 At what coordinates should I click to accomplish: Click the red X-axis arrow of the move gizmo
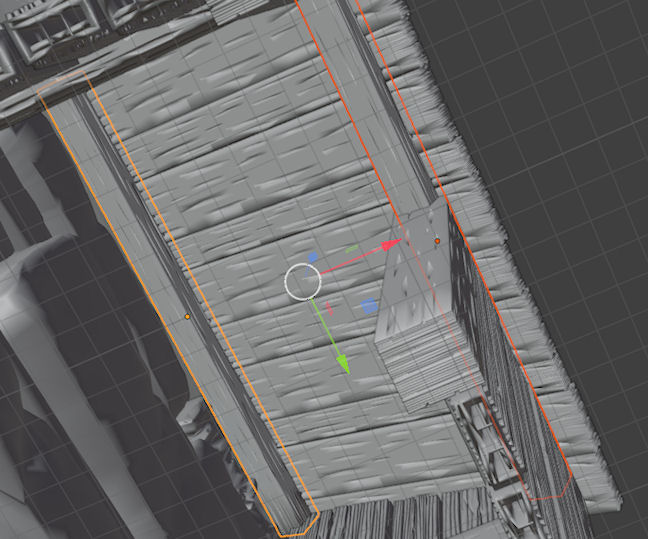[393, 243]
